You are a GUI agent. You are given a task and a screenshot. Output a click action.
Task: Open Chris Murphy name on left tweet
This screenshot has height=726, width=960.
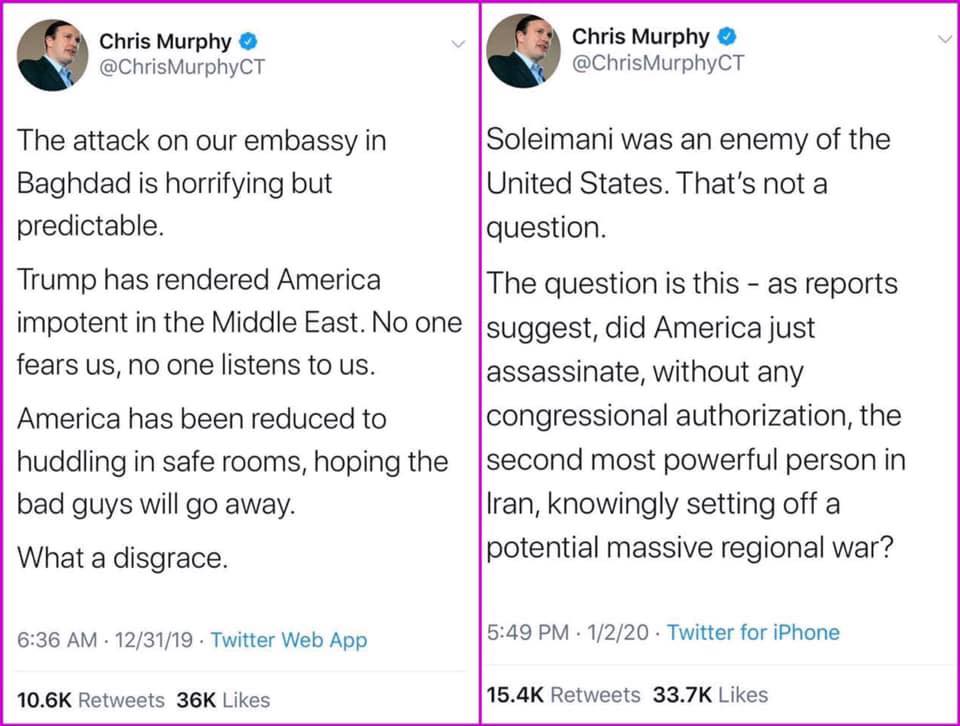tap(165, 42)
